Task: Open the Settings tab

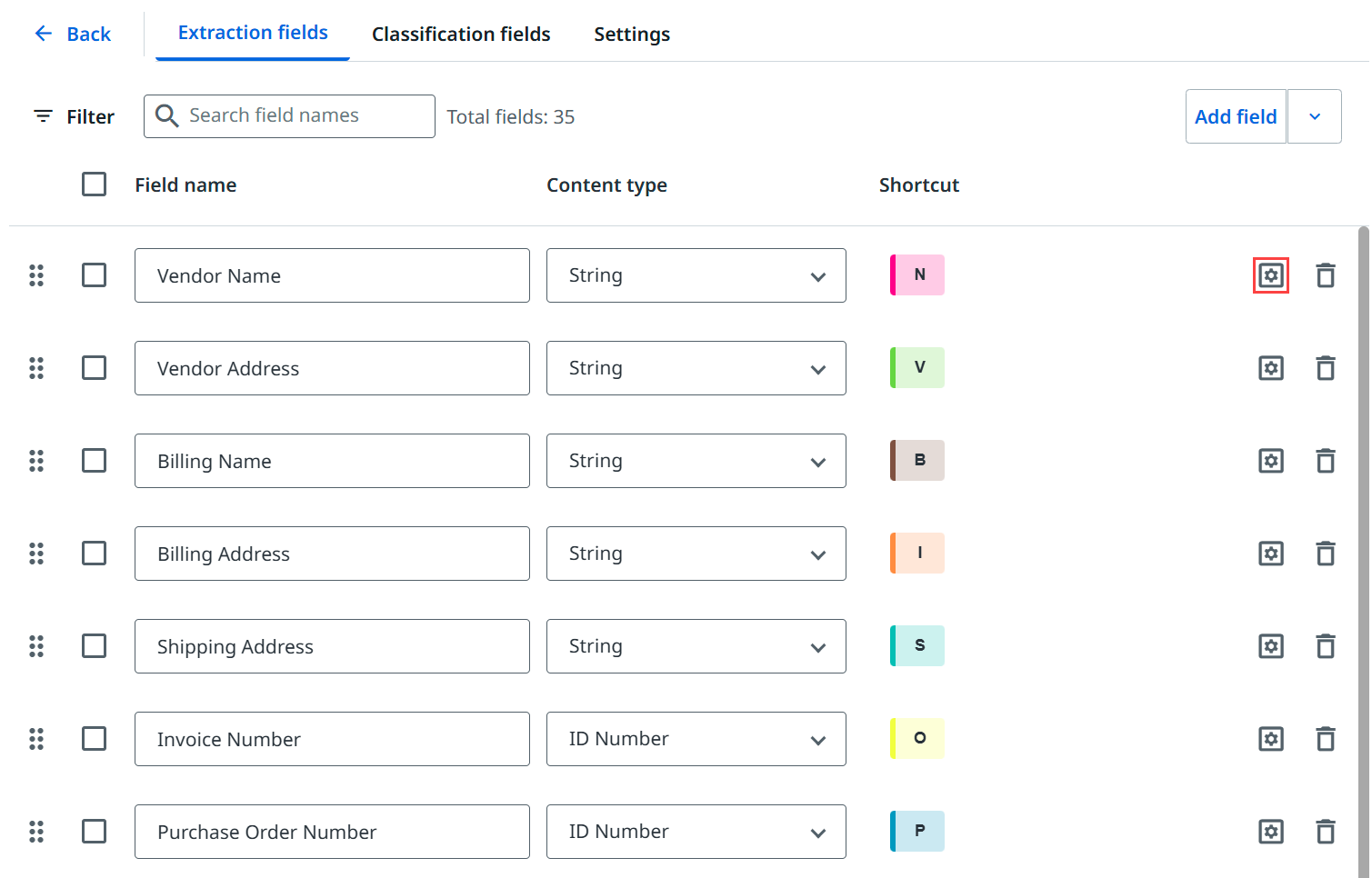Action: [x=632, y=35]
